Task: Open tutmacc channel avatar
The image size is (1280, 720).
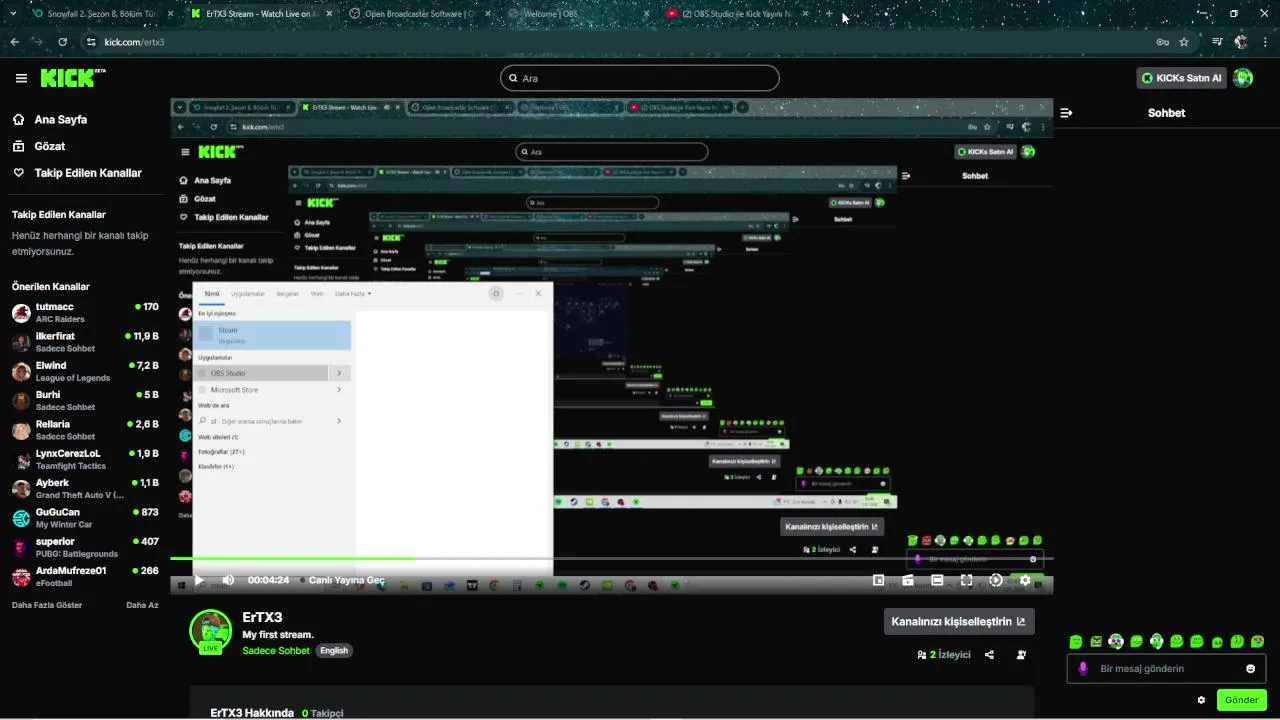Action: coord(21,313)
